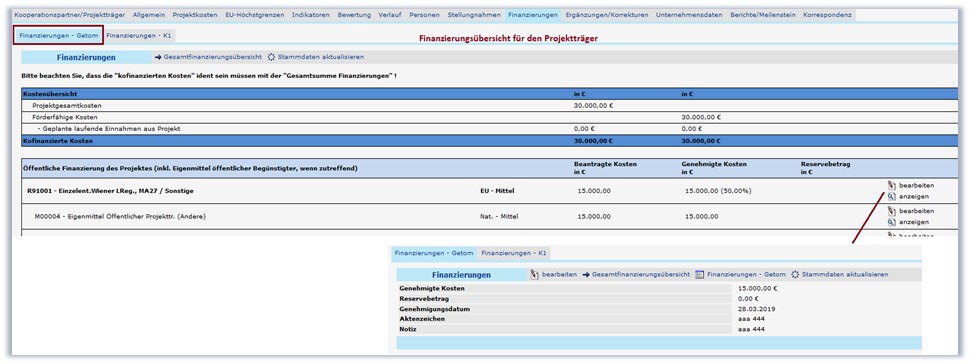Click the pencil edit icon in the M00004 row
Image resolution: width=970 pixels, height=364 pixels.
pyautogui.click(x=891, y=211)
